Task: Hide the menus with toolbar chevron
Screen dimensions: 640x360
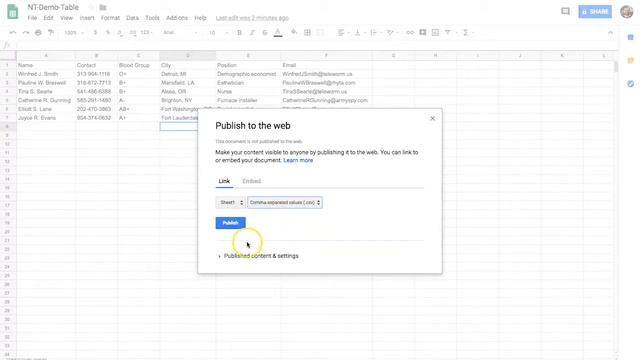Action: [x=610, y=33]
